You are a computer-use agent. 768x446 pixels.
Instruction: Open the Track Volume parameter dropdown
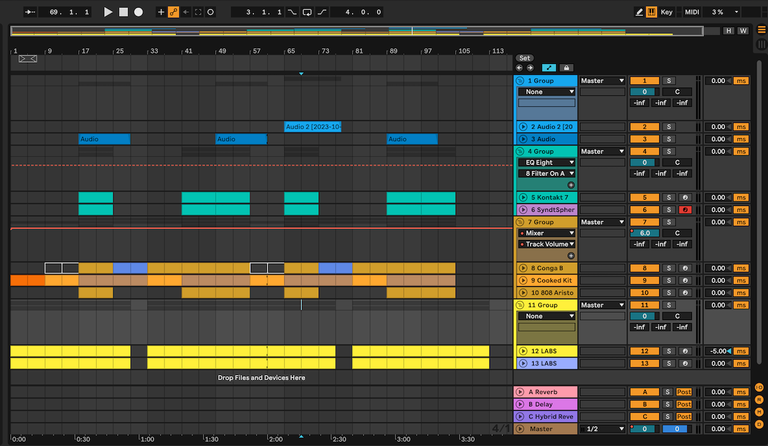[x=547, y=244]
